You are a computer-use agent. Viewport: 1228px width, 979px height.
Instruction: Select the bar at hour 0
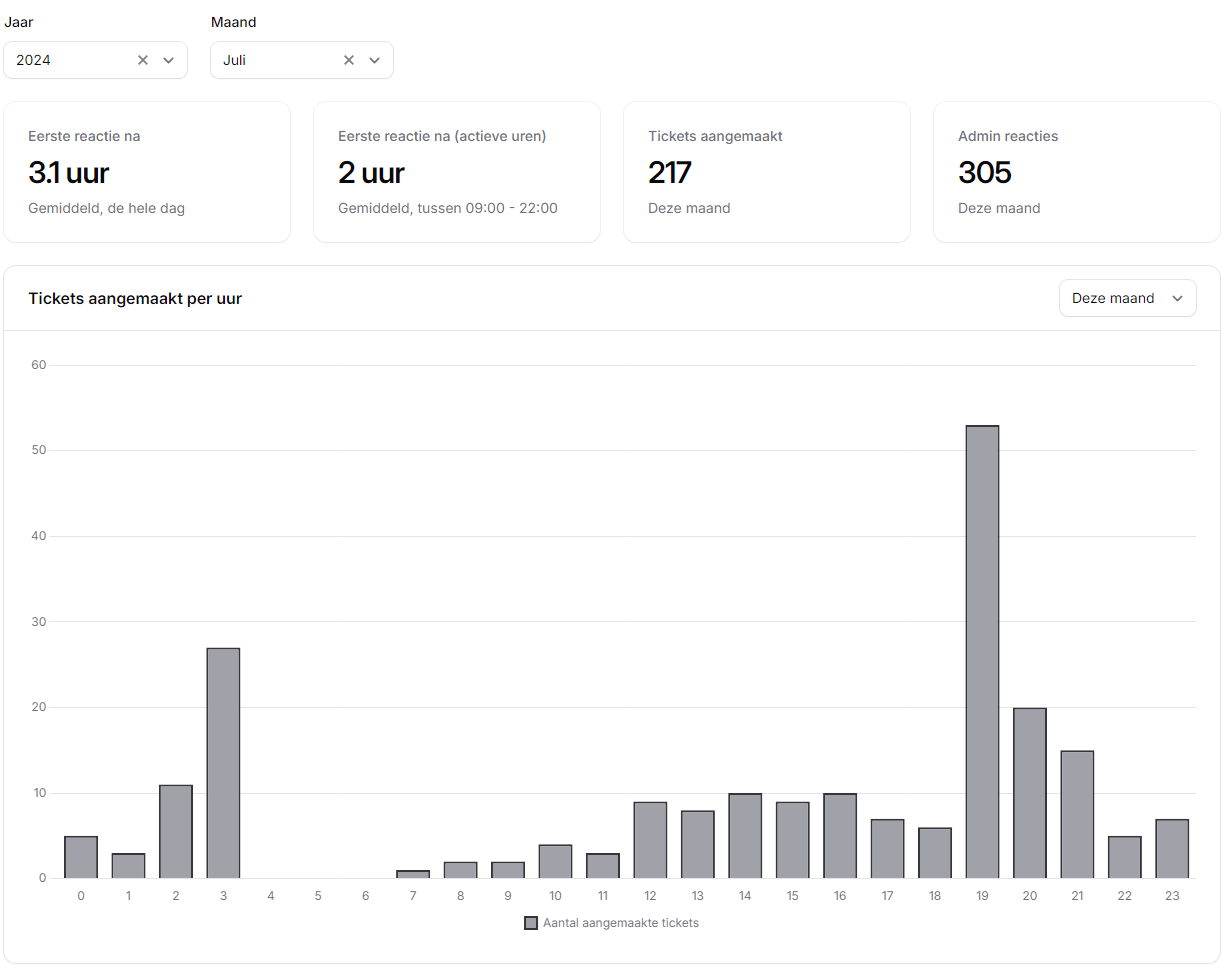(x=81, y=857)
